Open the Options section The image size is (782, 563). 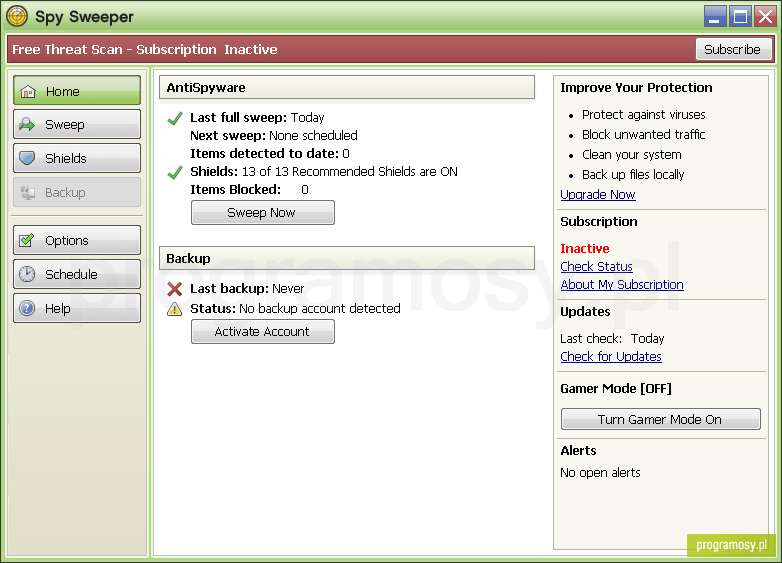77,240
